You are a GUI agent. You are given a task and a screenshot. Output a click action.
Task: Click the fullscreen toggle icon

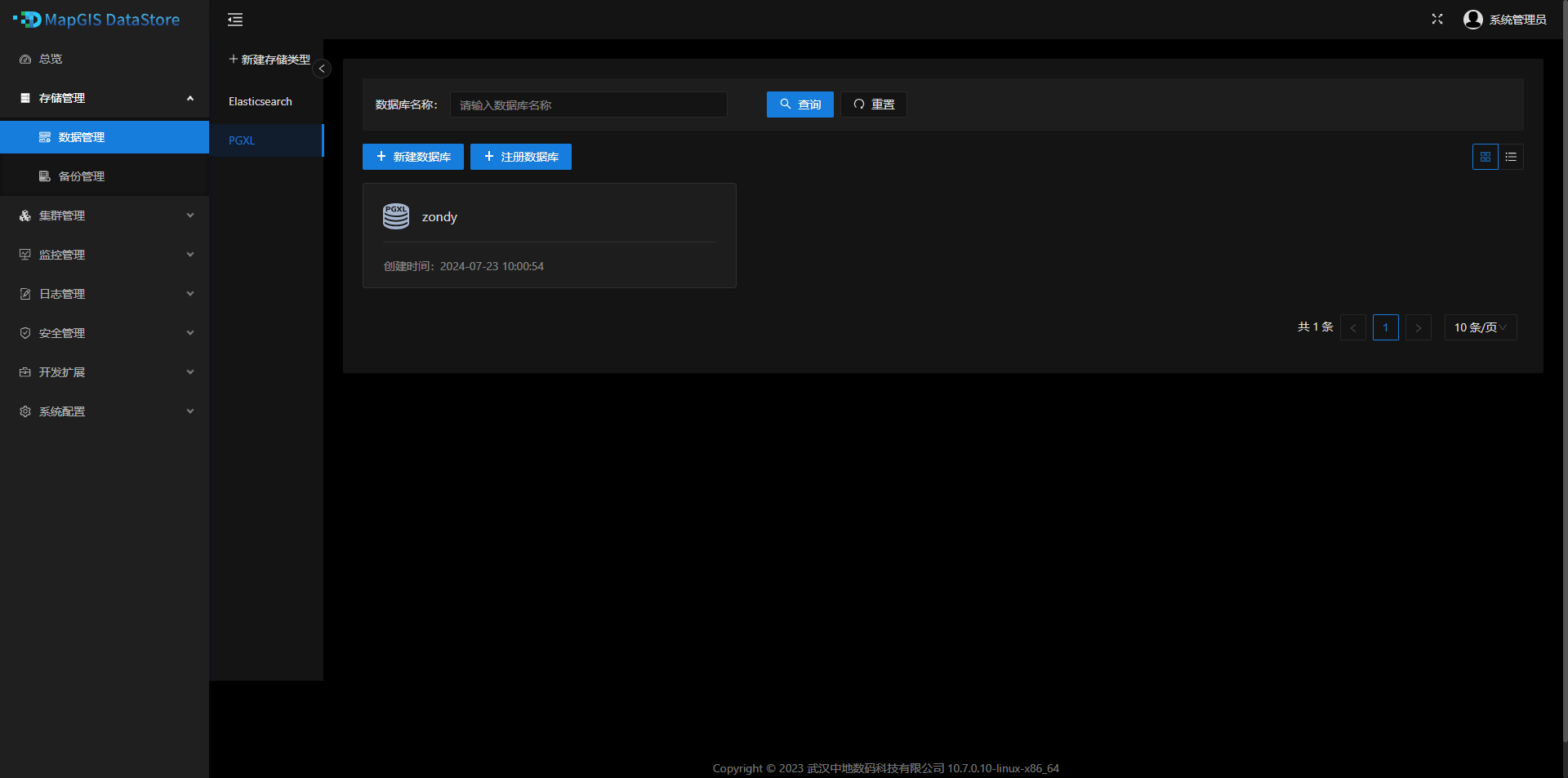[x=1437, y=19]
